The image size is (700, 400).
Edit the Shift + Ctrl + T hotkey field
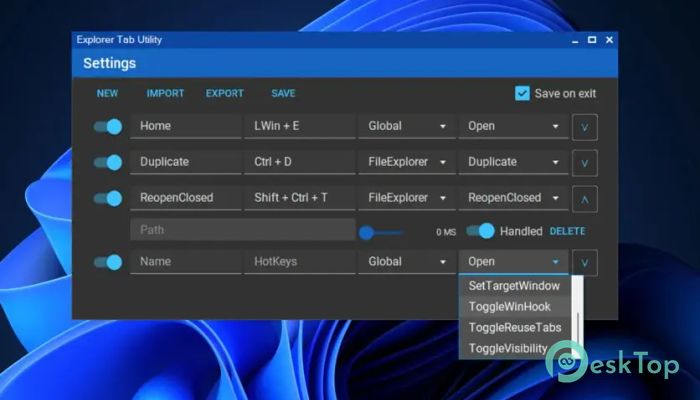point(300,198)
